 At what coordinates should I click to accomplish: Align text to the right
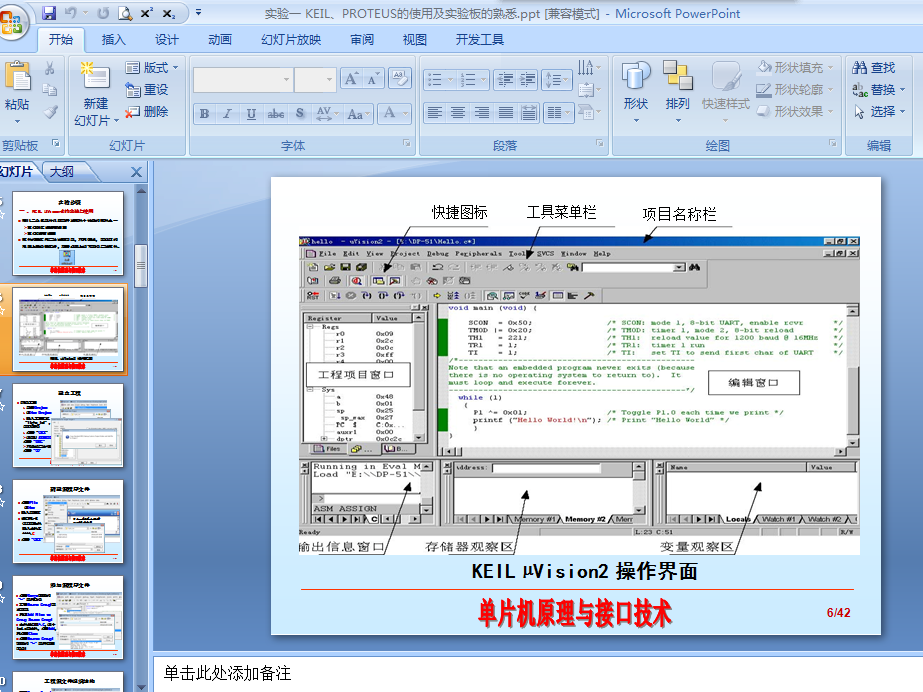pyautogui.click(x=482, y=112)
